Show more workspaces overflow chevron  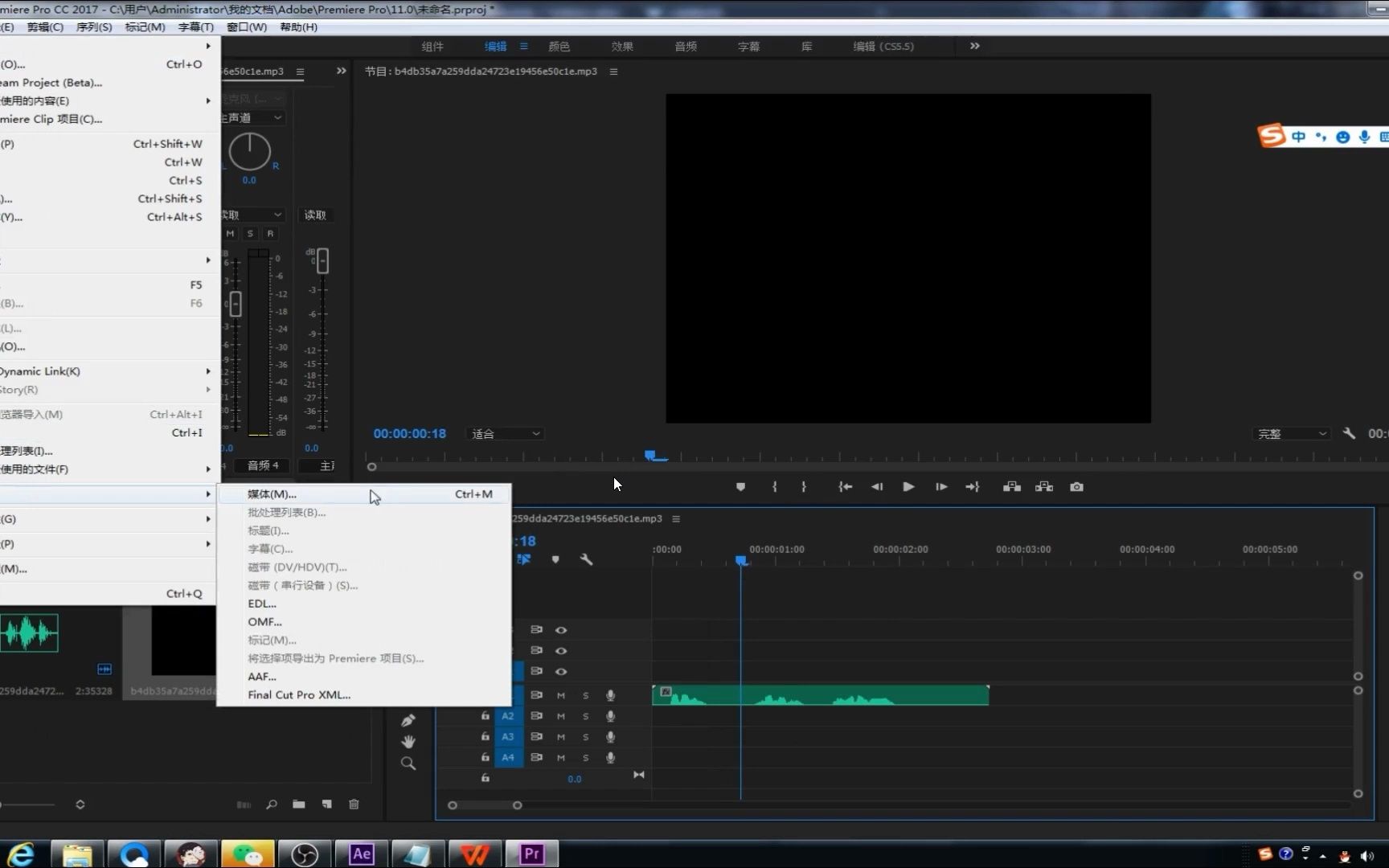pyautogui.click(x=975, y=46)
